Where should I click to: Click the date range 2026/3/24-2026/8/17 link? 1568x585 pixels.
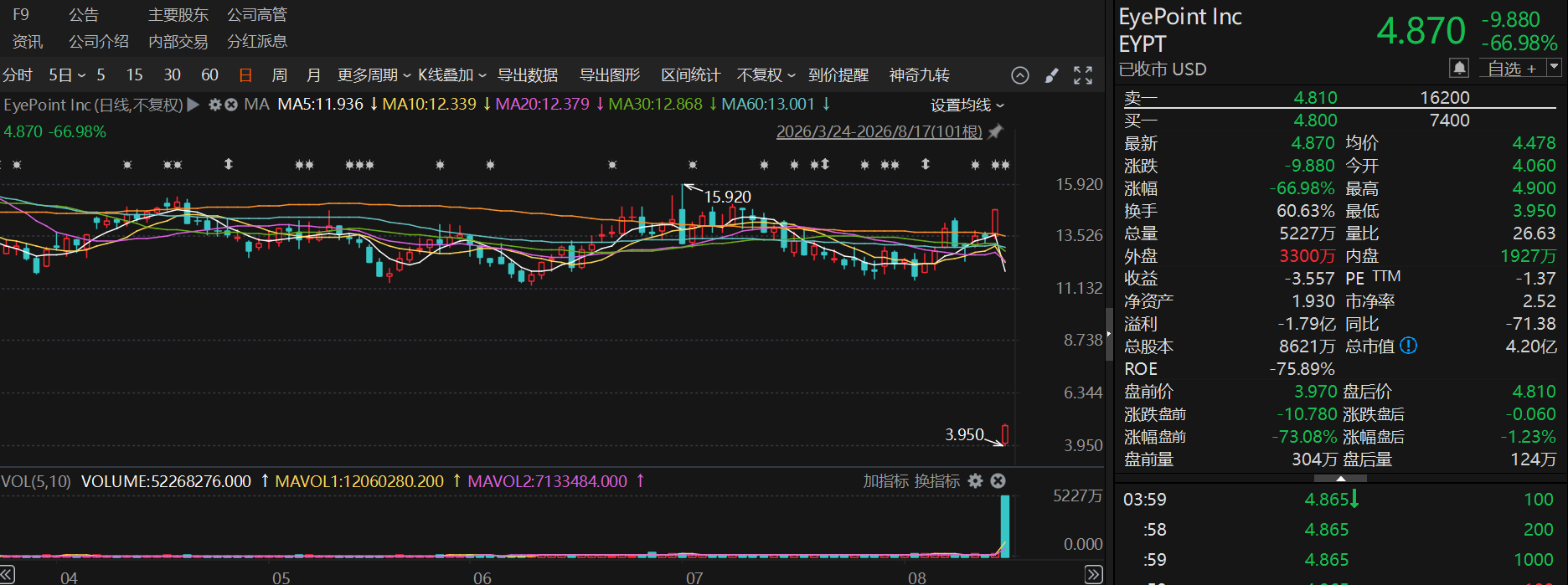coord(879,131)
